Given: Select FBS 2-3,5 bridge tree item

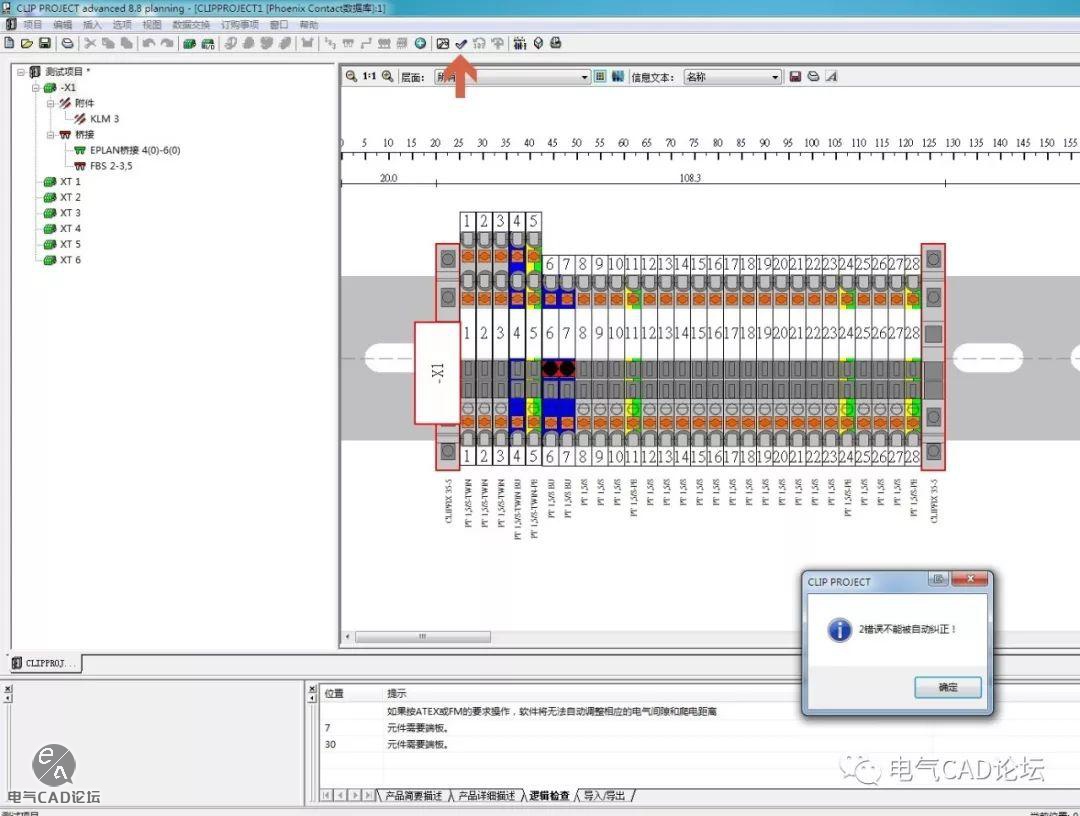Looking at the screenshot, I should tap(110, 166).
